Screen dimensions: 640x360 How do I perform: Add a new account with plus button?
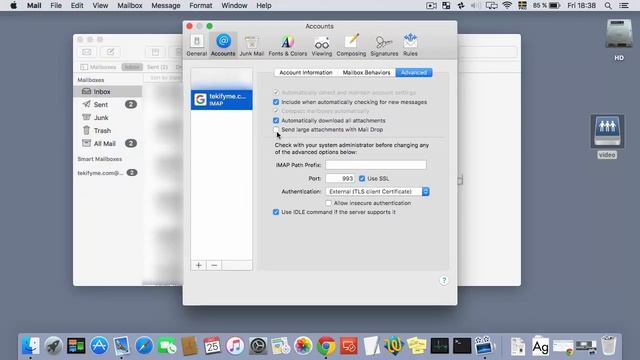198,265
